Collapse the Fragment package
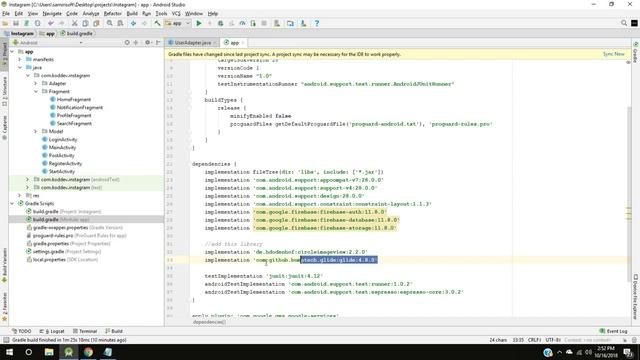The image size is (640, 360). [36, 91]
